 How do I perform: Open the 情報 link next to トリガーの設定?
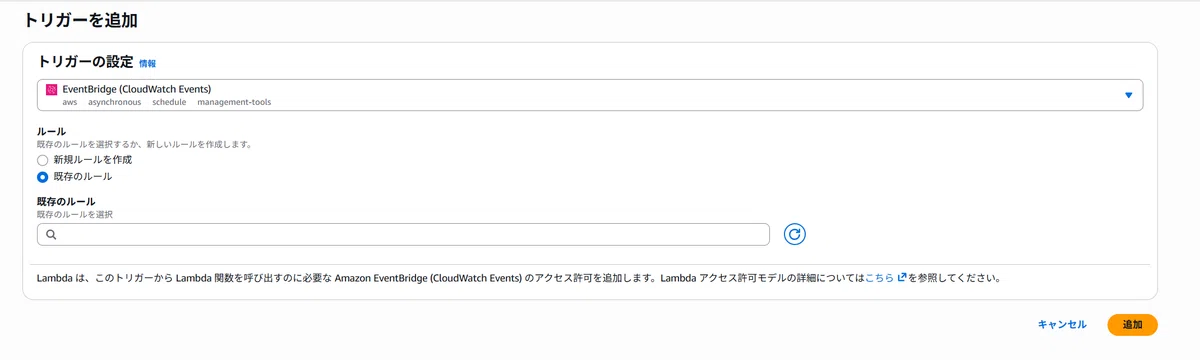(x=148, y=63)
